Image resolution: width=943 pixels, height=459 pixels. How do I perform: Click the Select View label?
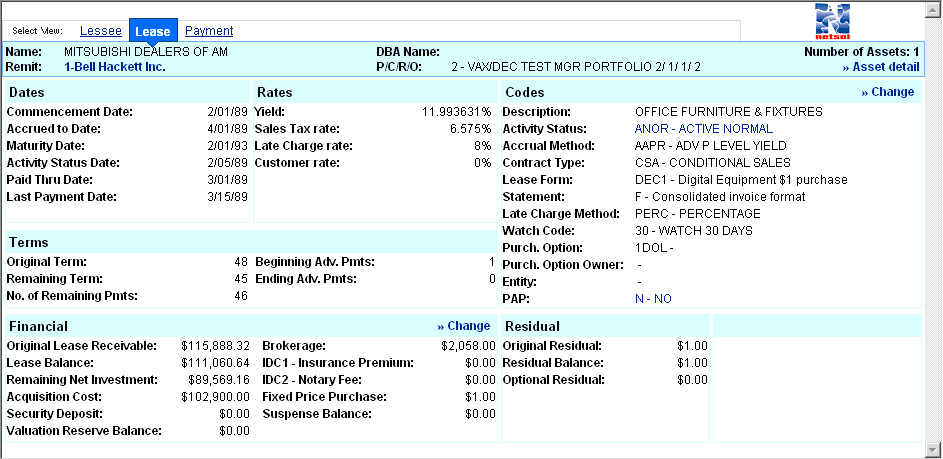[x=37, y=31]
